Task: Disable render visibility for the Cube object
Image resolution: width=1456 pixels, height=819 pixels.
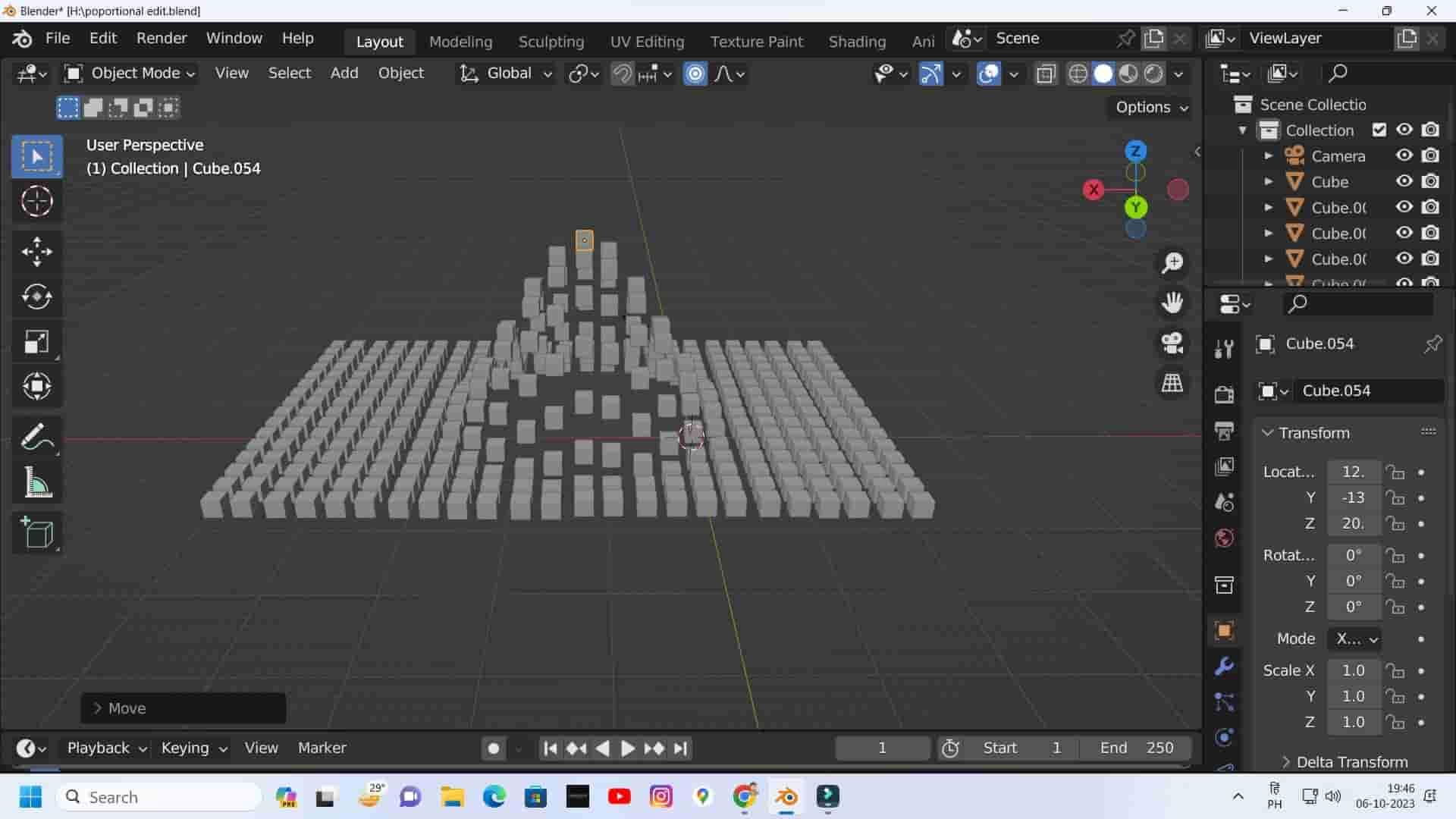Action: coord(1432,181)
